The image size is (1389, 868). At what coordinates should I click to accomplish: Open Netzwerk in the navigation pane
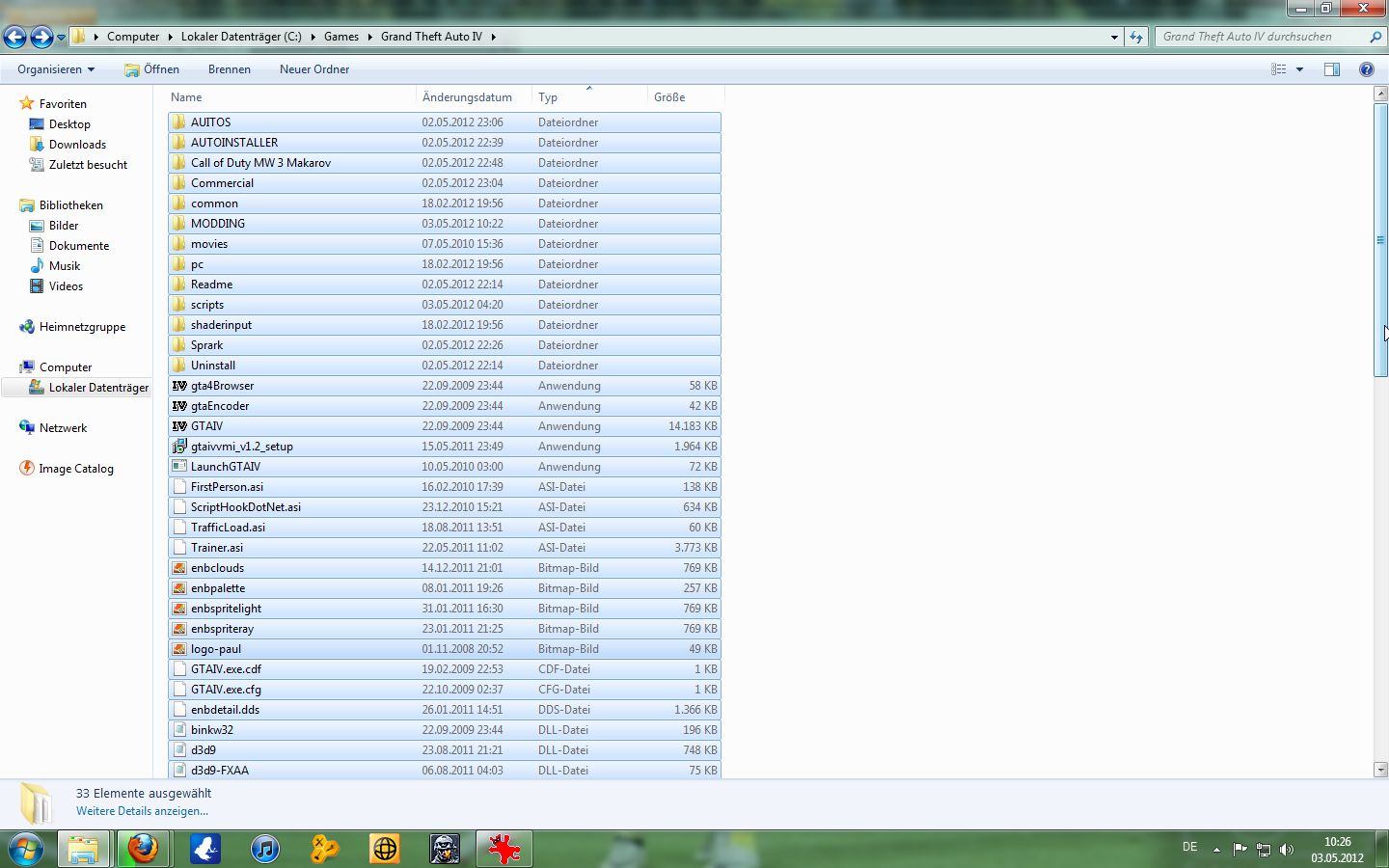[63, 428]
